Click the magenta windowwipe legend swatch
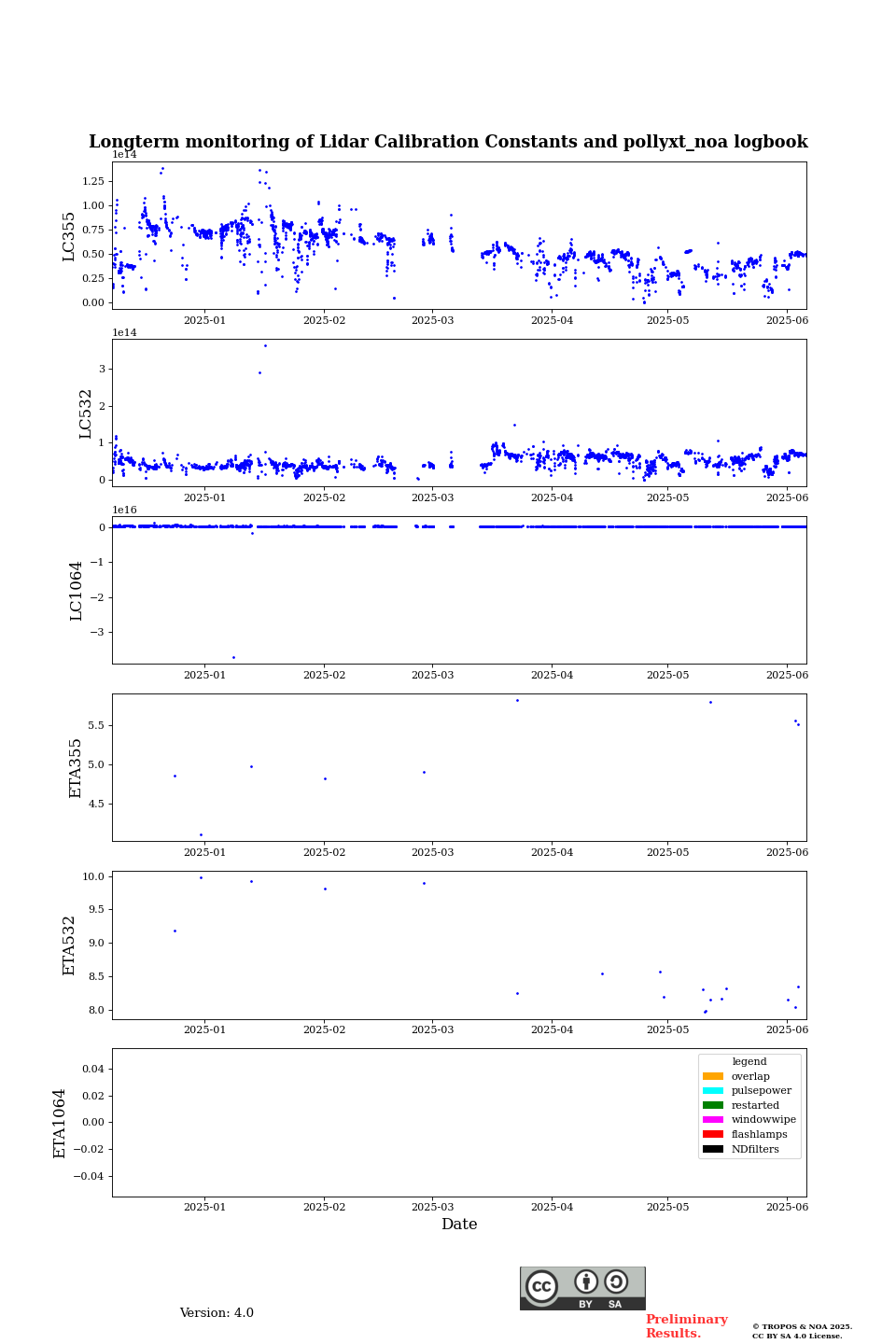This screenshot has width=896, height=1344. [713, 1119]
